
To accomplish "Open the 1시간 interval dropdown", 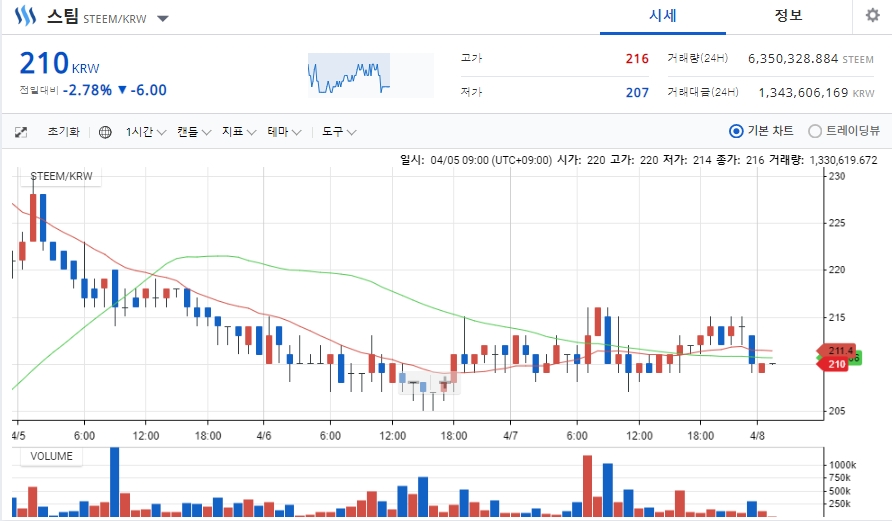I will [x=146, y=132].
